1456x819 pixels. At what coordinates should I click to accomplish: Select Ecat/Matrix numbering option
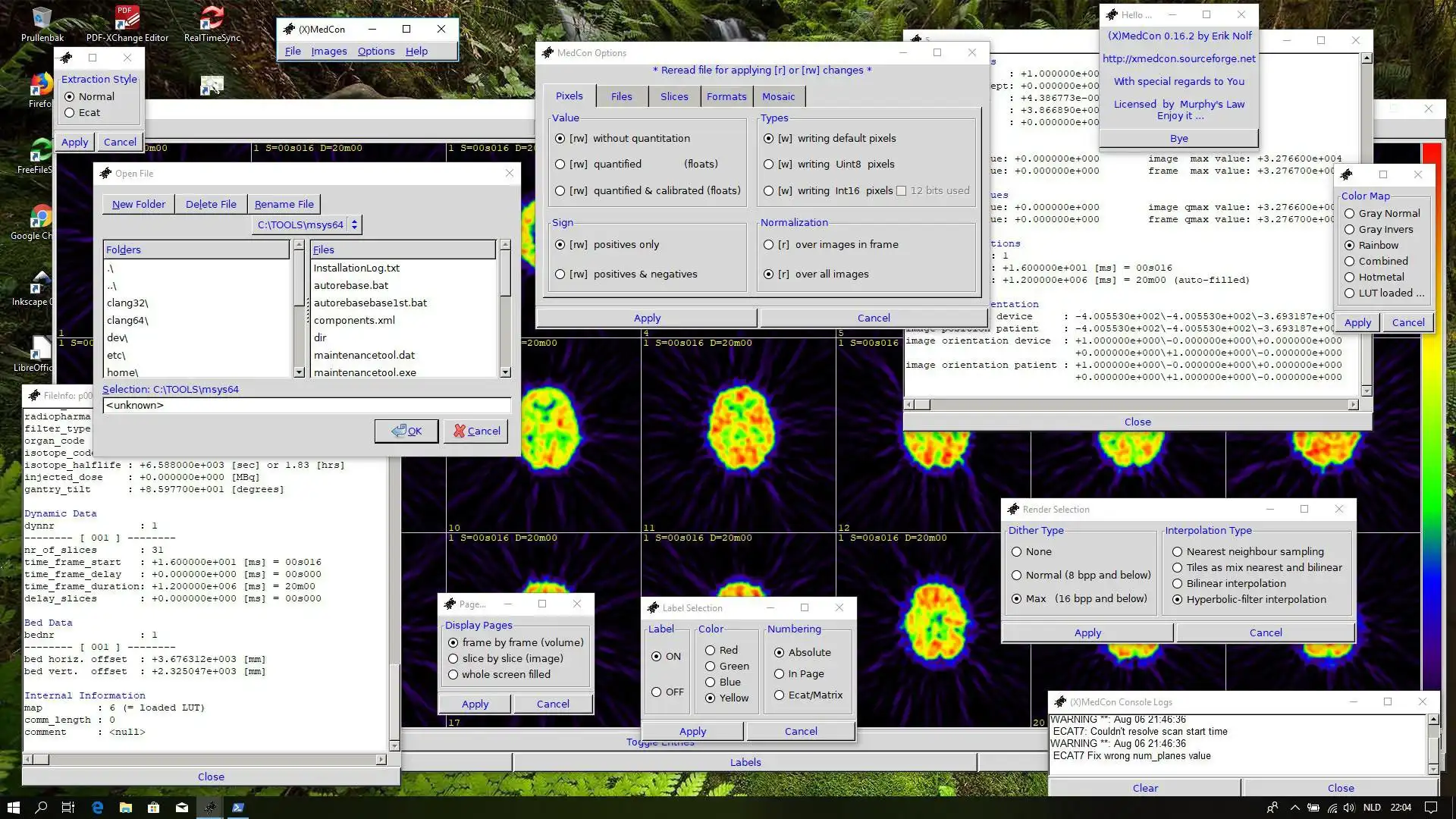click(x=779, y=694)
